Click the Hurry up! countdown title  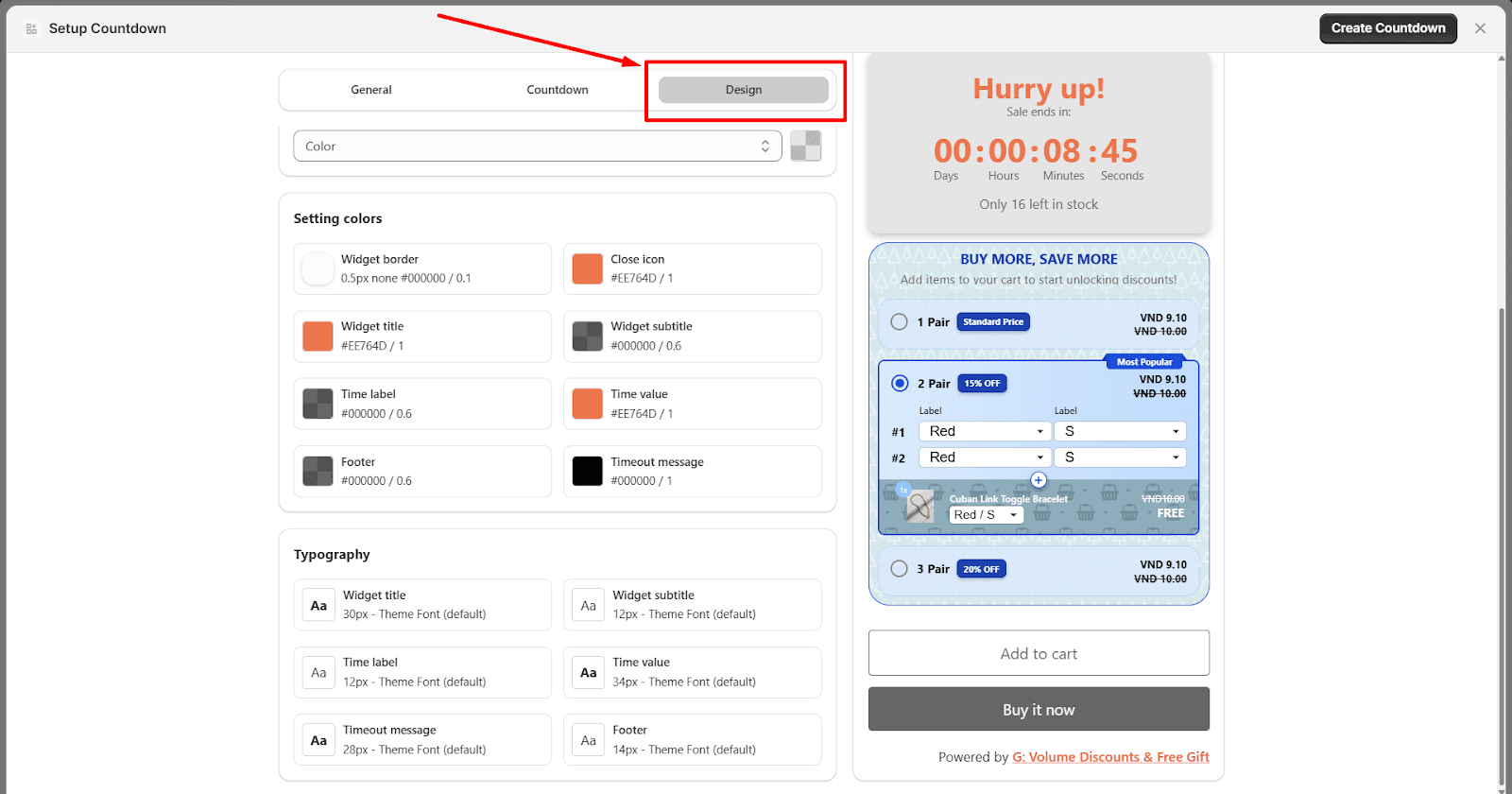click(1039, 89)
